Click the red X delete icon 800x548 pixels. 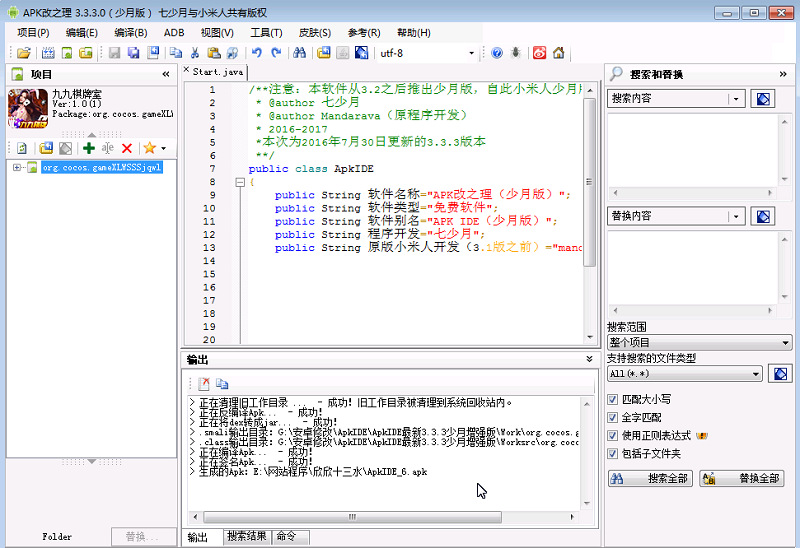[x=127, y=148]
